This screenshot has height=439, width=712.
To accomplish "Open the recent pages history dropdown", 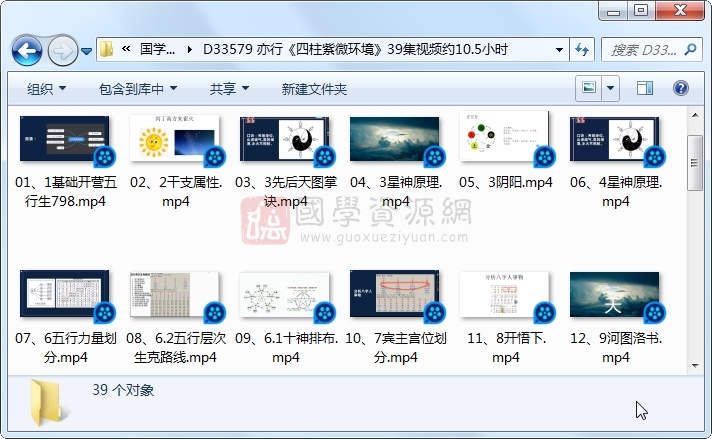I will click(86, 51).
